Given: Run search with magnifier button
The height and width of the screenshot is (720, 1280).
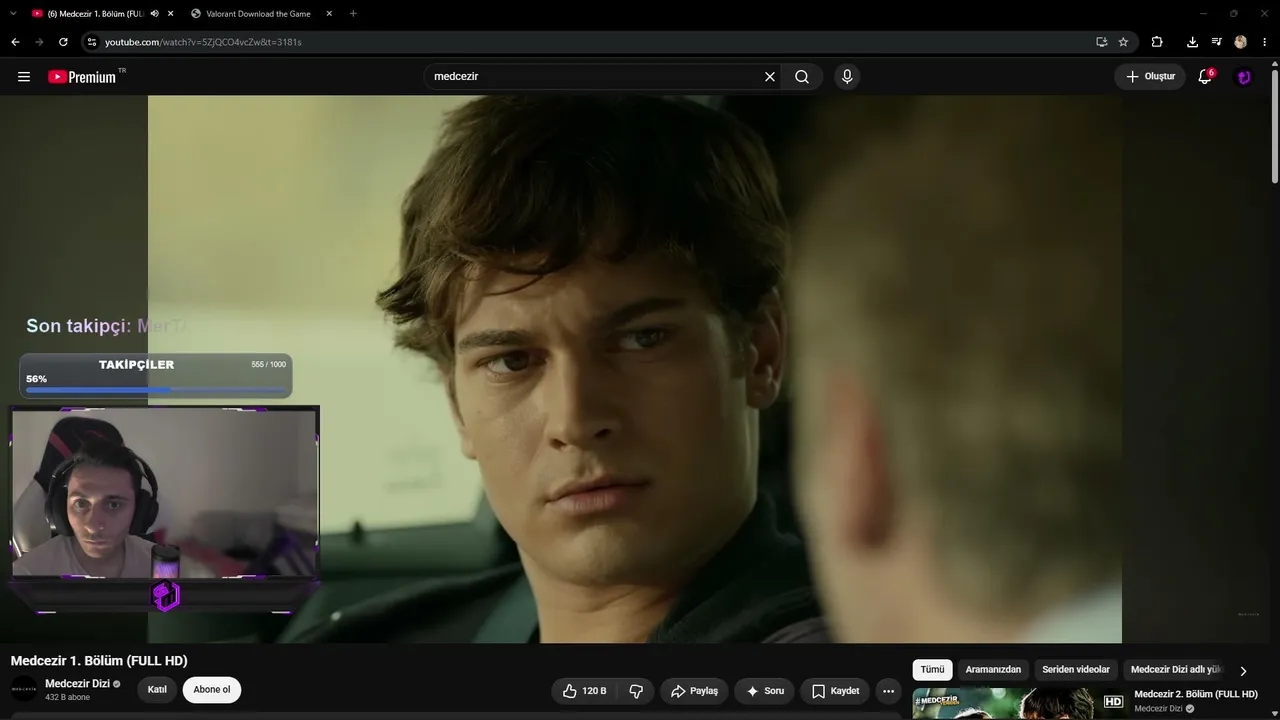Looking at the screenshot, I should click(x=802, y=77).
